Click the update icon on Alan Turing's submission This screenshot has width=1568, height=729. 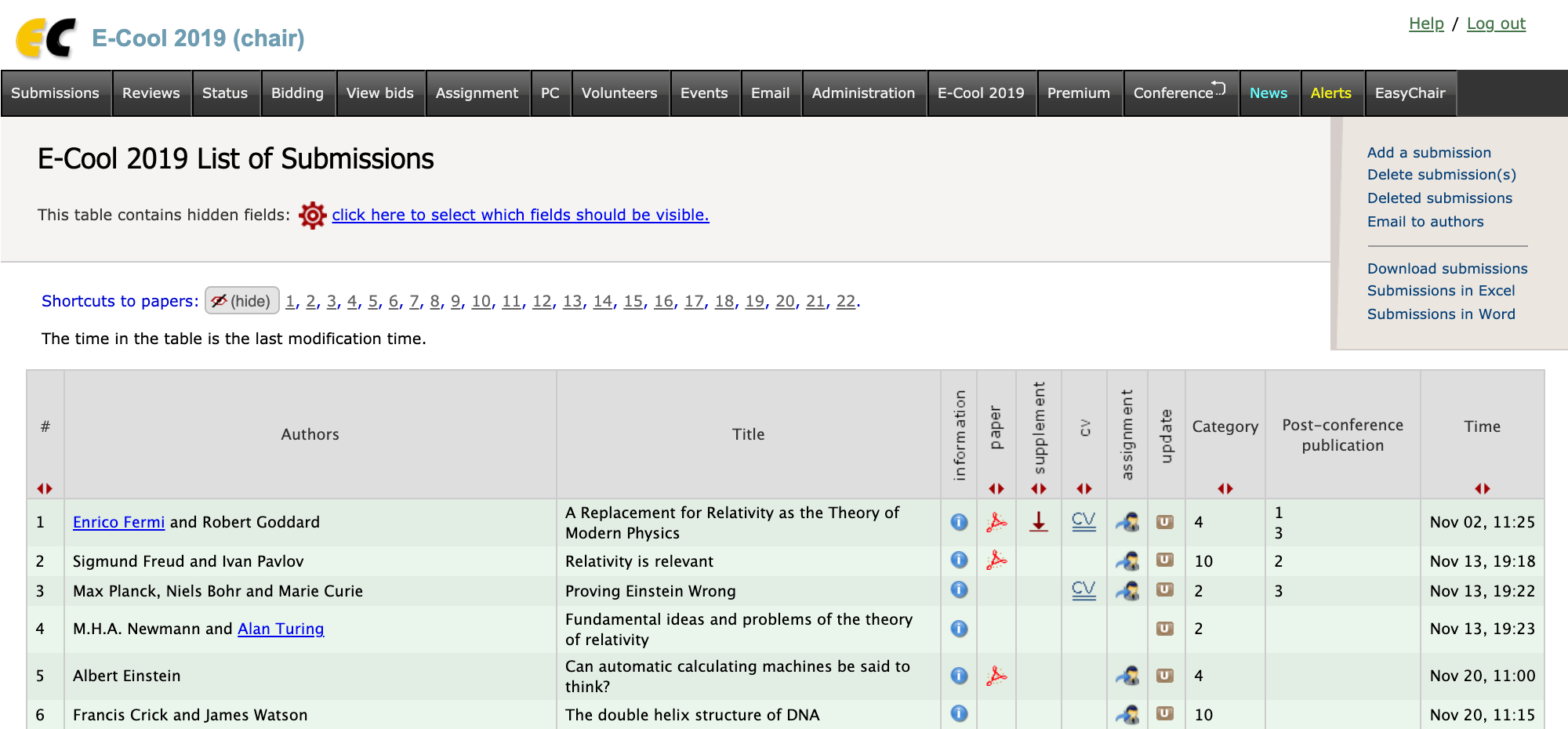tap(1166, 628)
